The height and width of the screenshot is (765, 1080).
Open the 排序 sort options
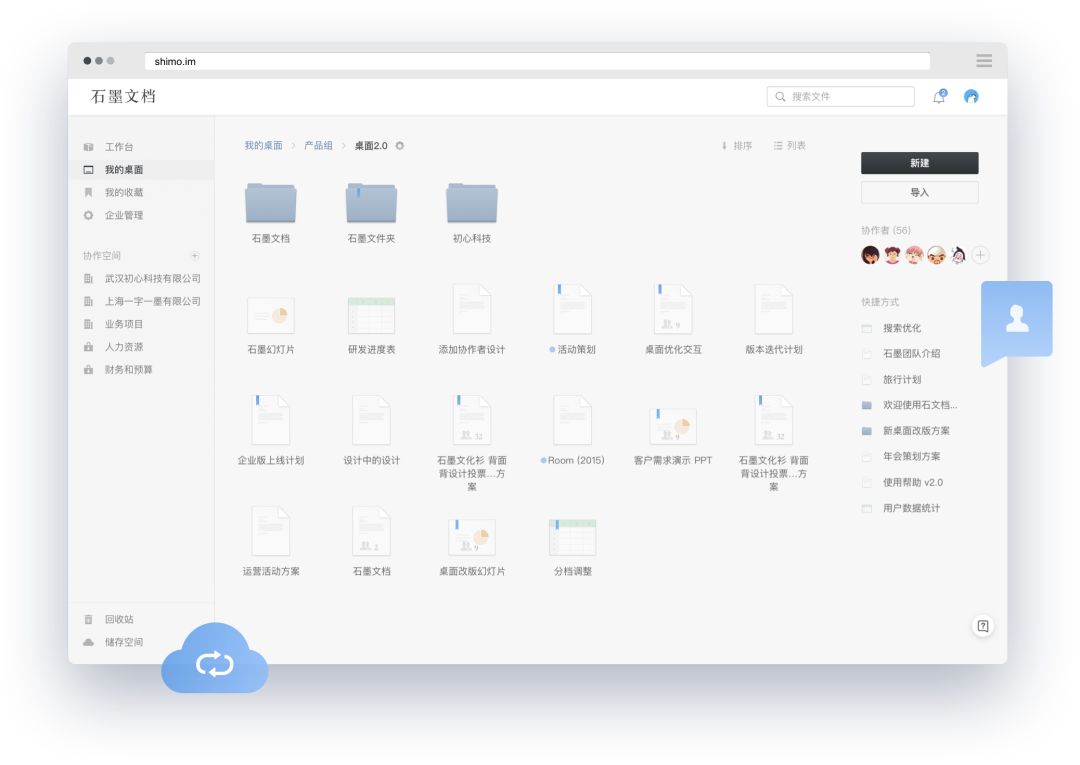(x=737, y=145)
